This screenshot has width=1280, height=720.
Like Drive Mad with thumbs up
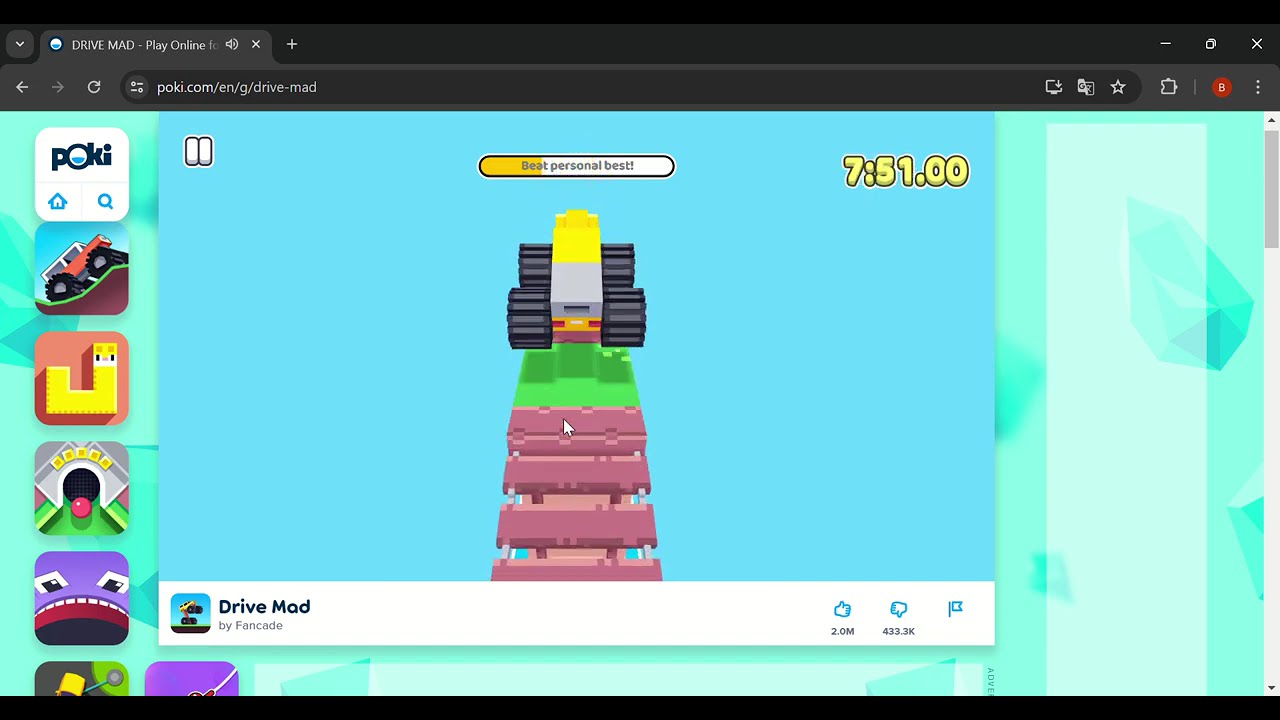843,609
